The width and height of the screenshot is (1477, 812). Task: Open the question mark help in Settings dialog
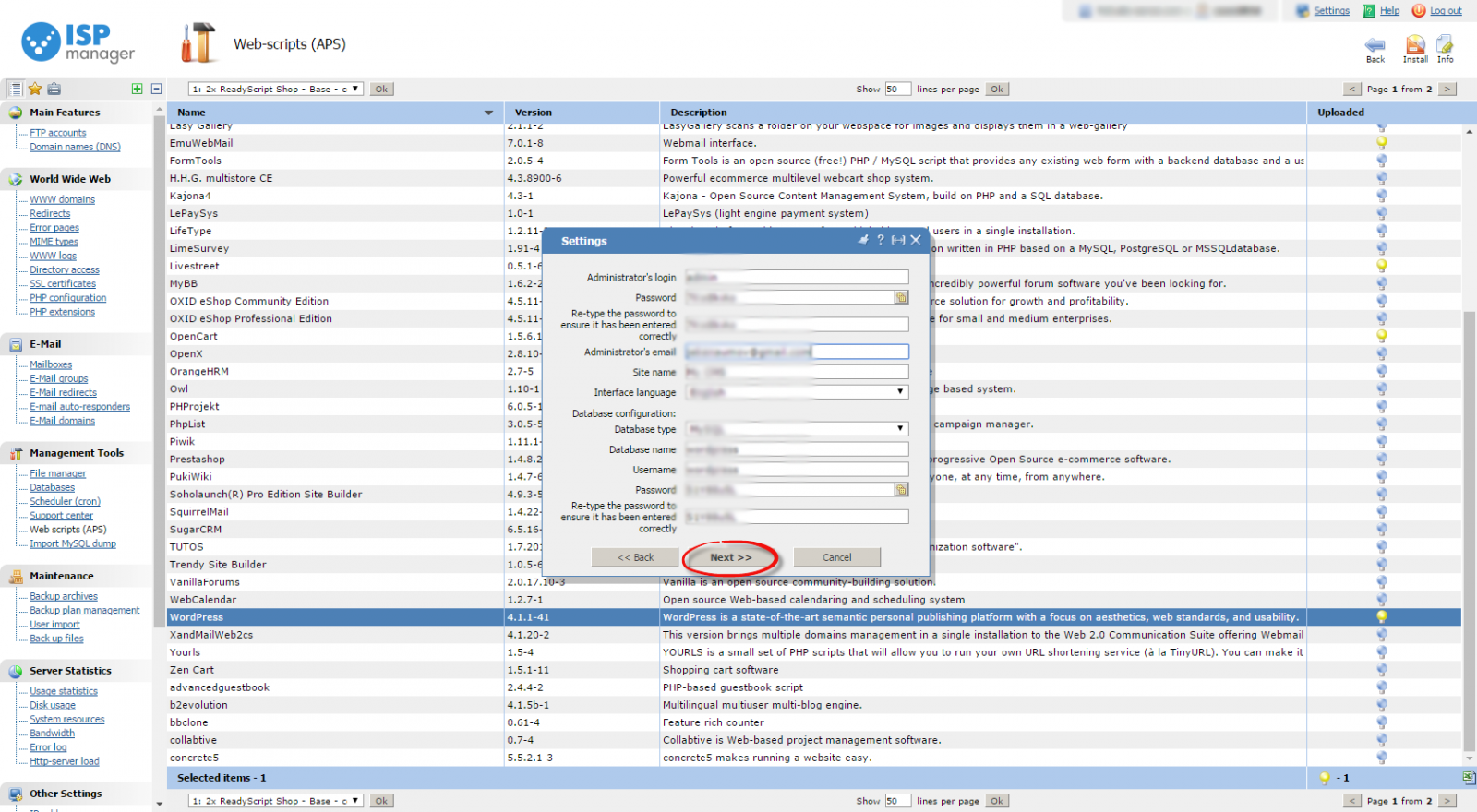click(881, 240)
